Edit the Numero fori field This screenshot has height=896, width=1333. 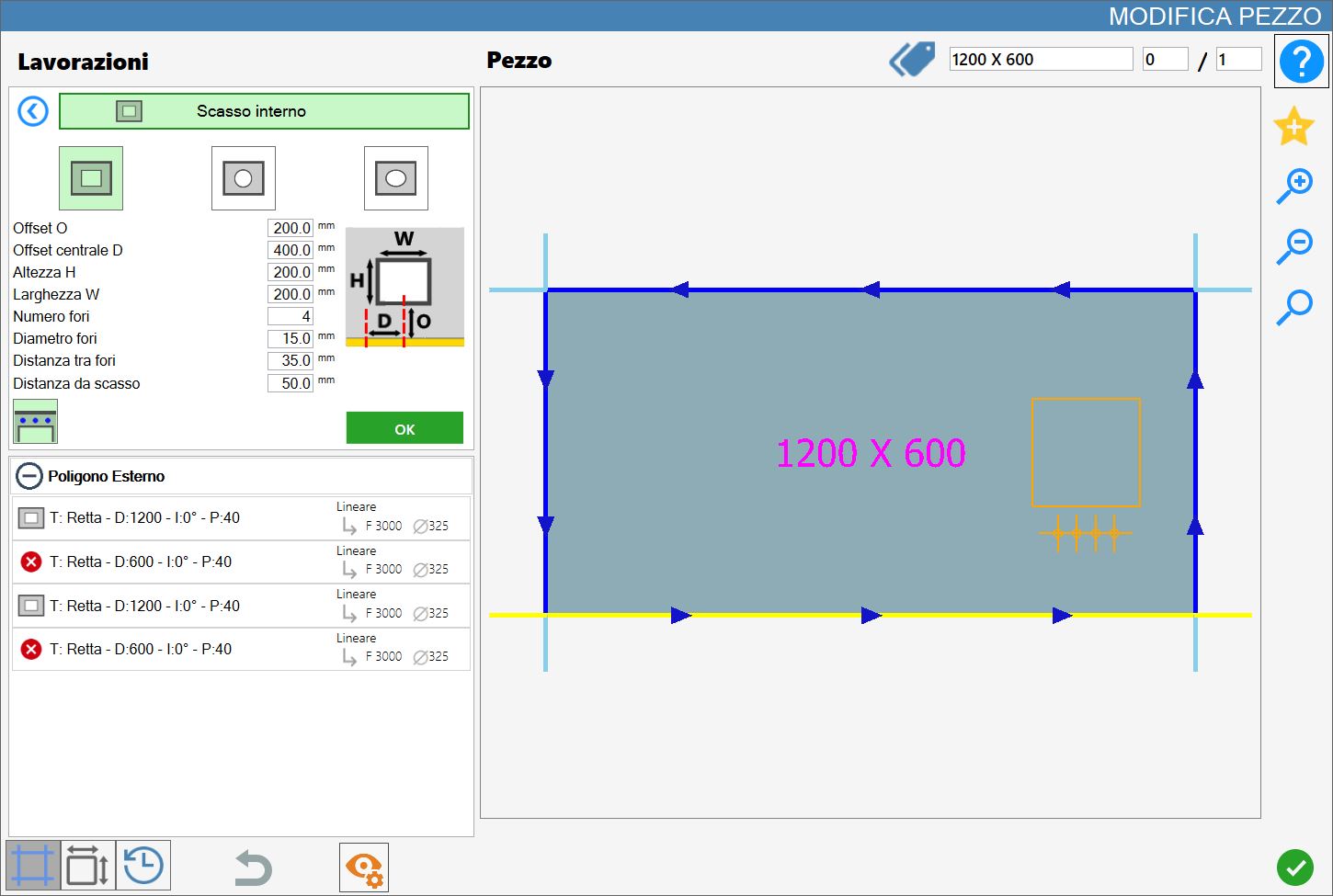click(x=291, y=316)
